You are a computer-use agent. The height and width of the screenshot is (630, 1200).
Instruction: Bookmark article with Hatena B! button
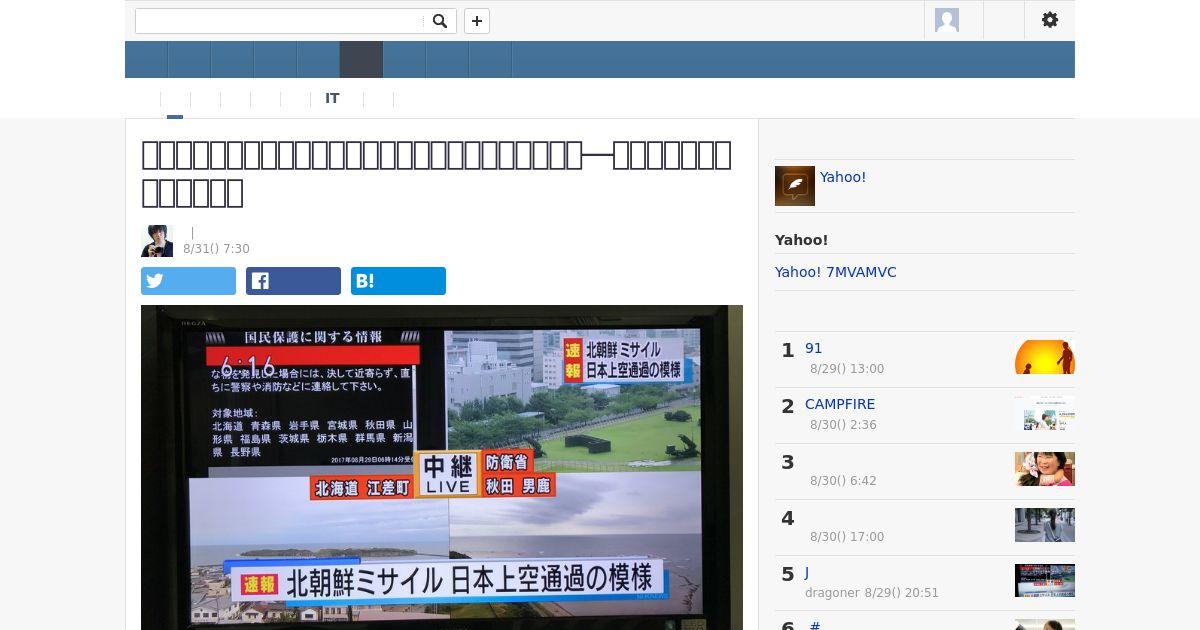pos(398,281)
